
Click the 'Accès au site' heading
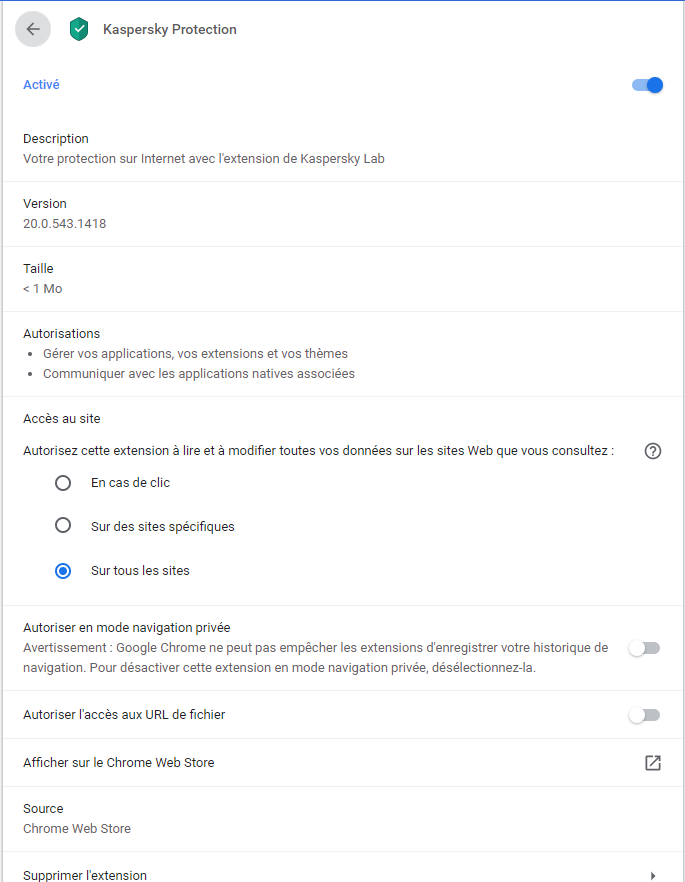tap(62, 419)
